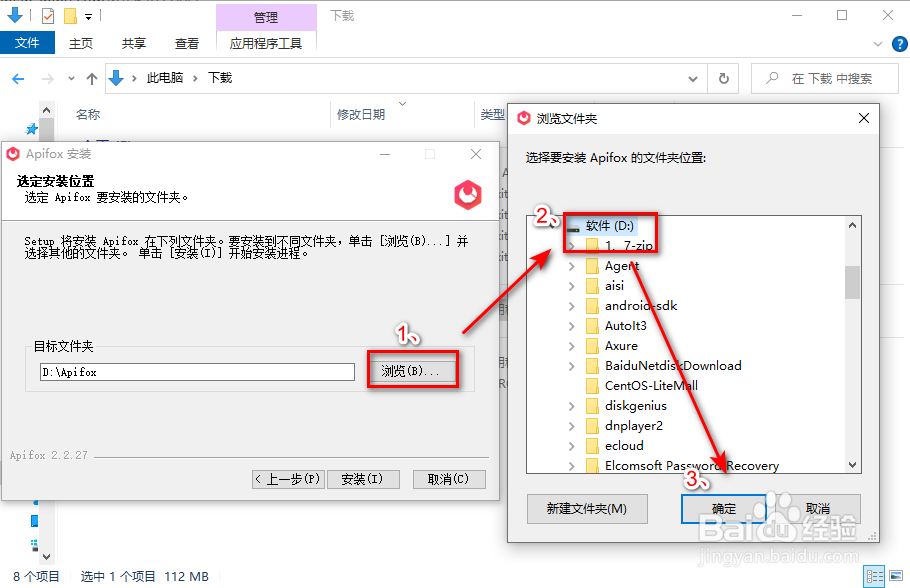910x588 pixels.
Task: Minimize the Apifox installer window
Action: 385,154
